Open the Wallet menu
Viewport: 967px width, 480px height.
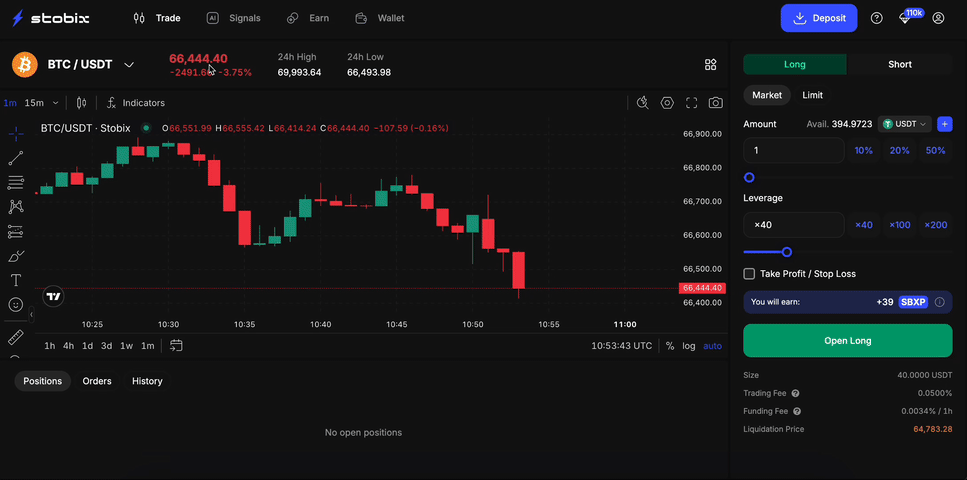coord(380,18)
